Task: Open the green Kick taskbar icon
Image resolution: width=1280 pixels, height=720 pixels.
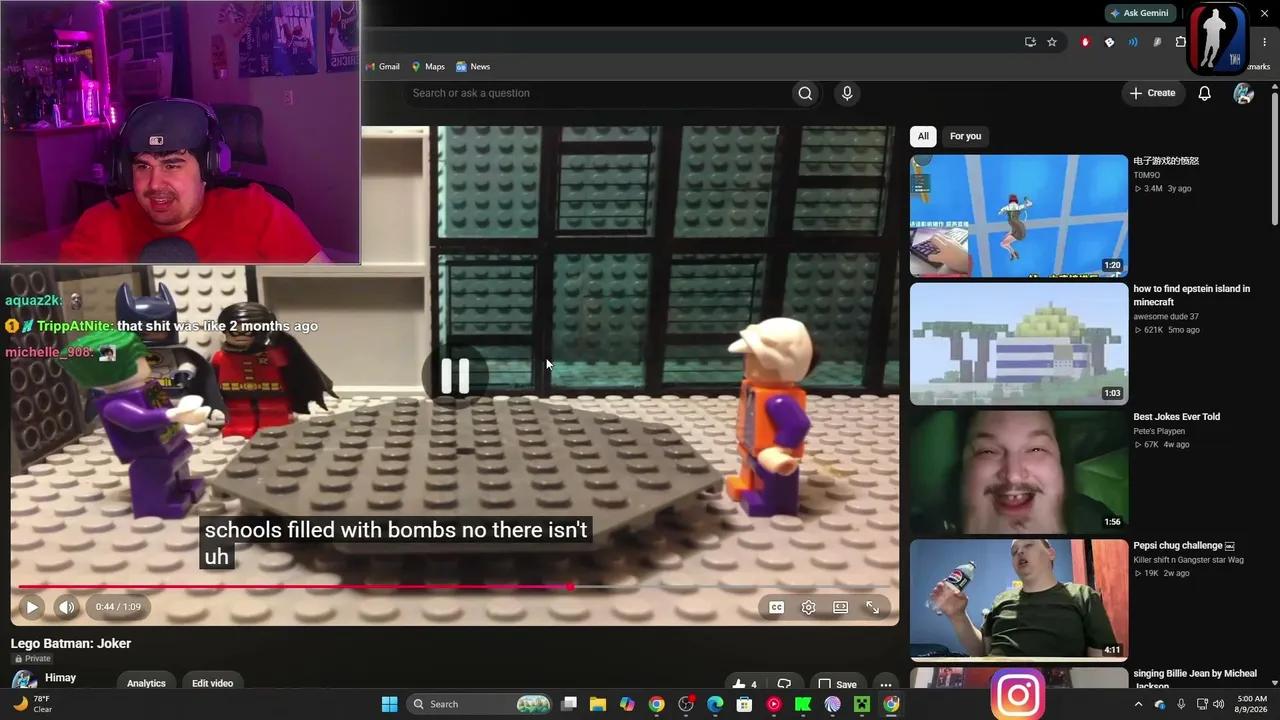Action: (803, 704)
